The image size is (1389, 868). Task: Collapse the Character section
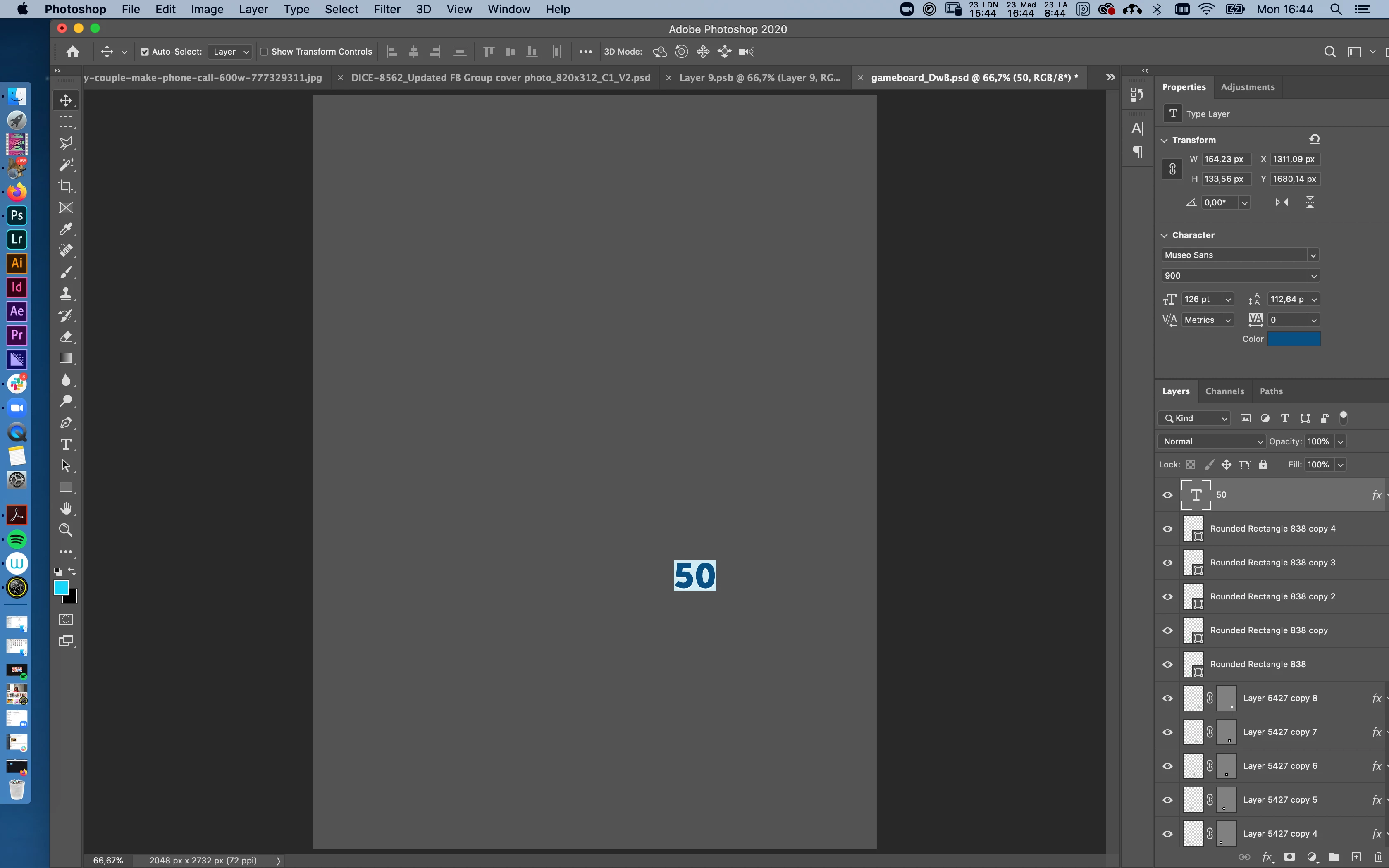click(1165, 235)
